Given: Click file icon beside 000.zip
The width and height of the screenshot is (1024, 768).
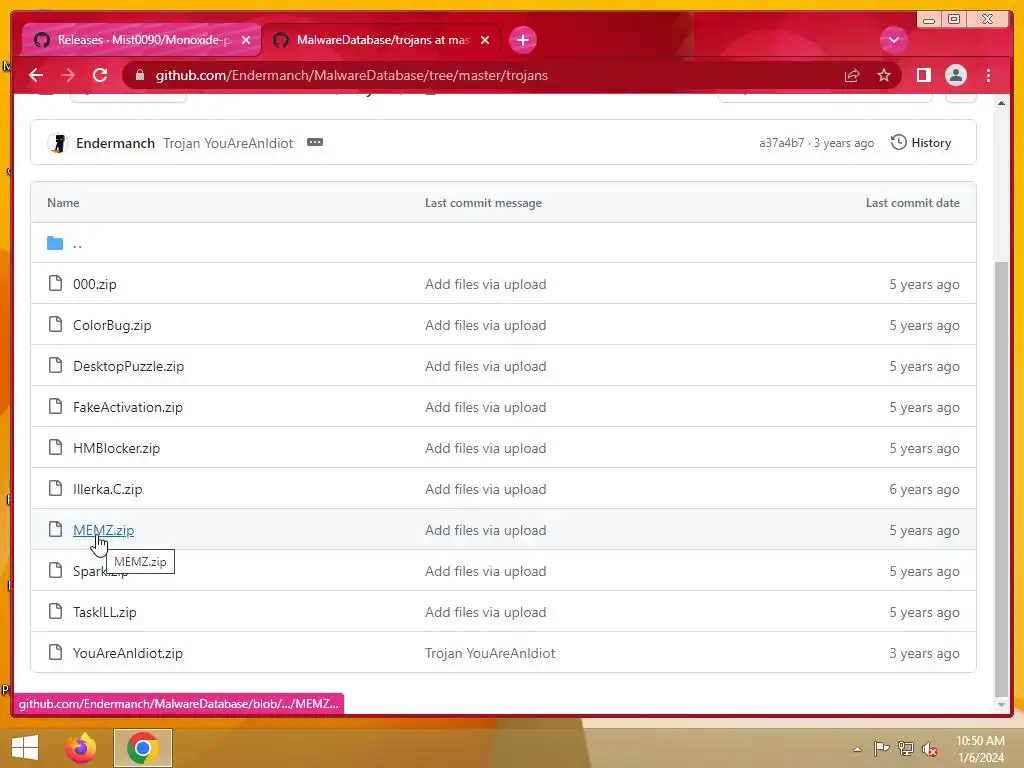Looking at the screenshot, I should [56, 283].
